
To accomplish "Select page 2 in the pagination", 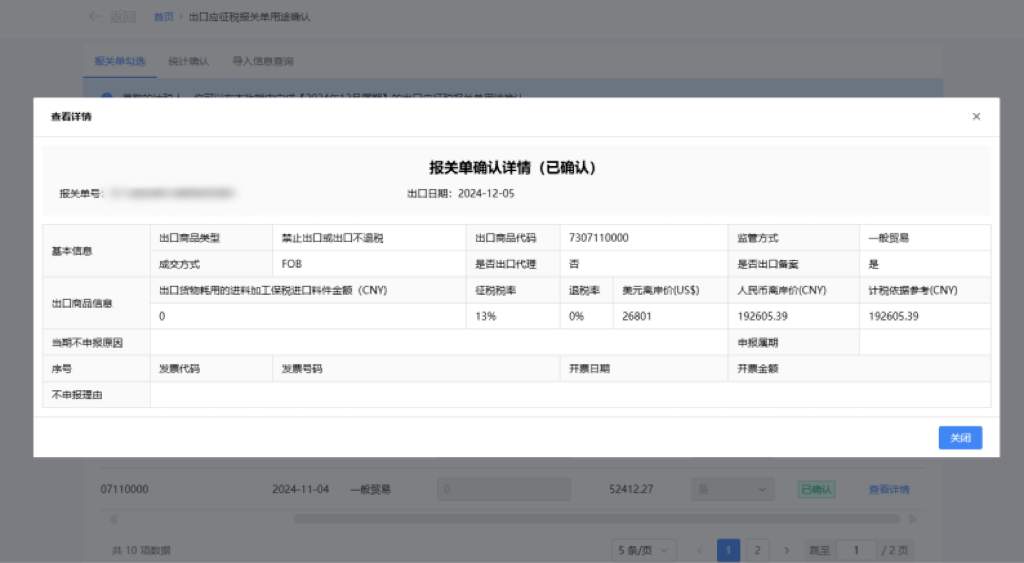I will pos(757,550).
